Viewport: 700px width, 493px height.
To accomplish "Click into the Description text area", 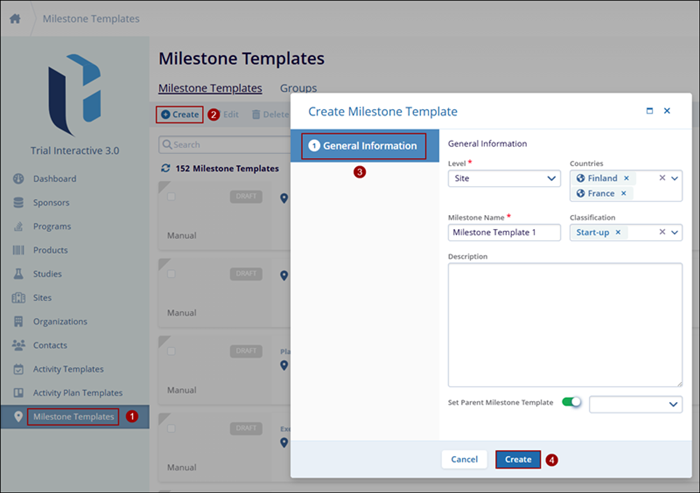I will [x=565, y=325].
